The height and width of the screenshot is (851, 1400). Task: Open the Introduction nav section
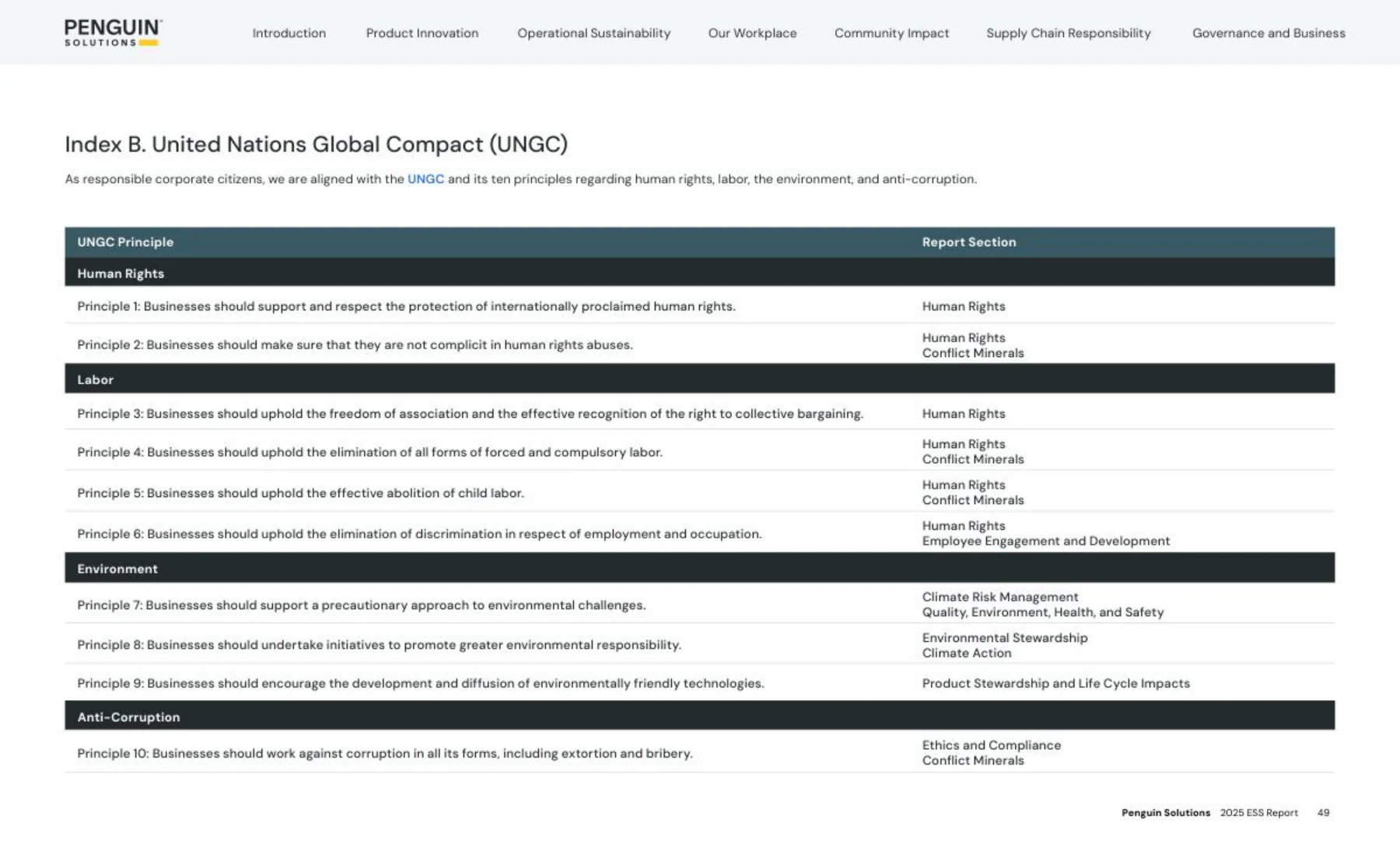point(289,33)
